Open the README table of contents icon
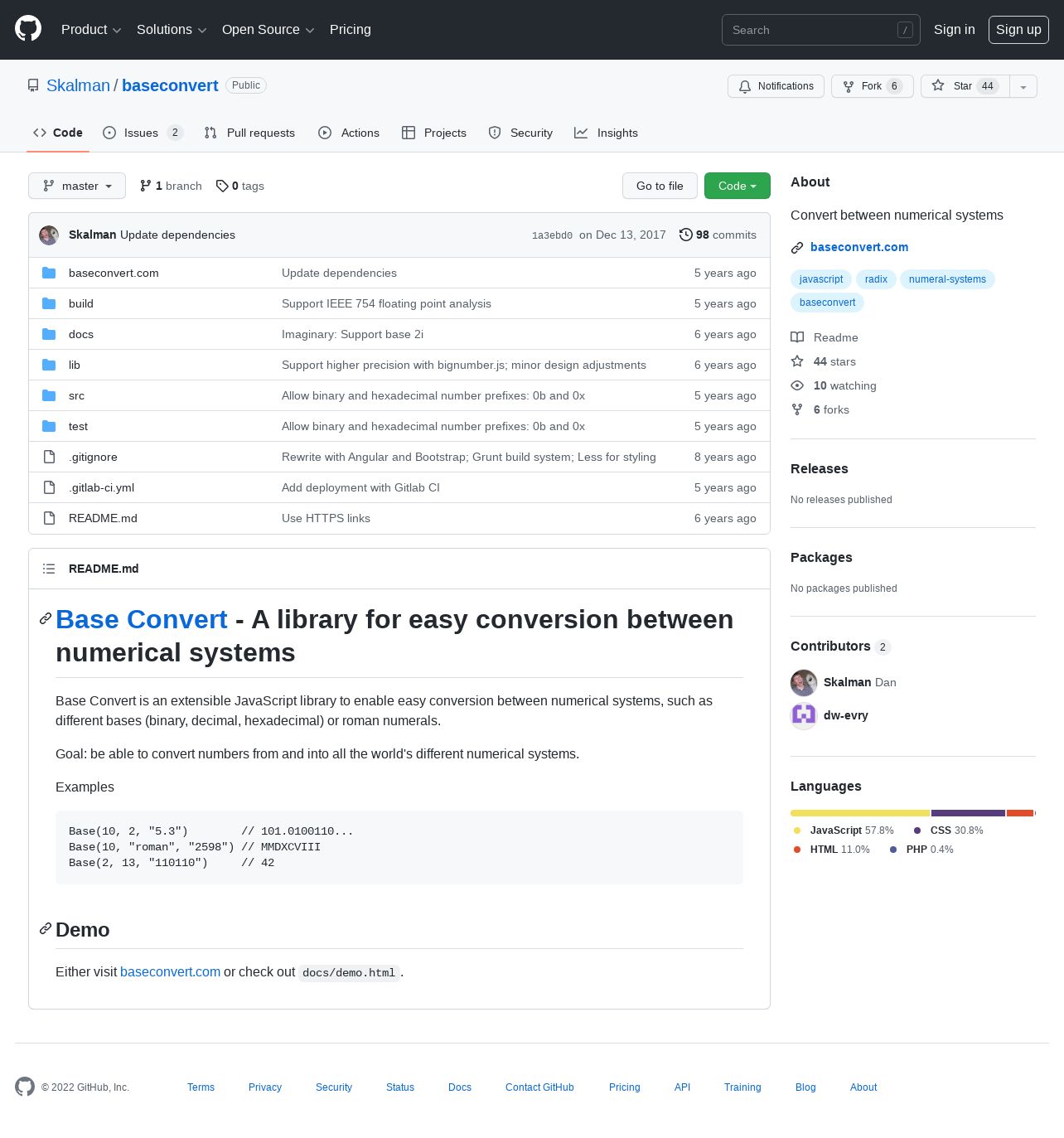The width and height of the screenshot is (1064, 1138). 49,569
